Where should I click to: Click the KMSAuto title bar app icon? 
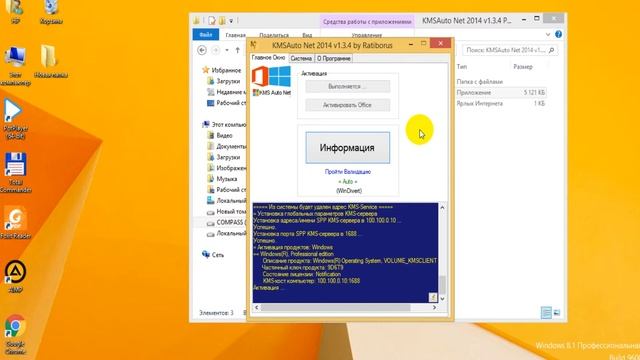click(x=253, y=44)
